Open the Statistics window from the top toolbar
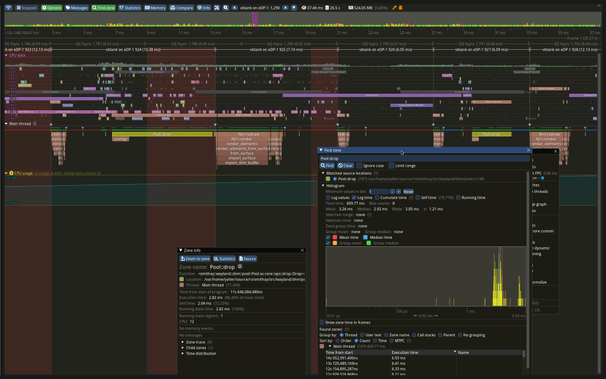The height and width of the screenshot is (379, 606). click(130, 7)
